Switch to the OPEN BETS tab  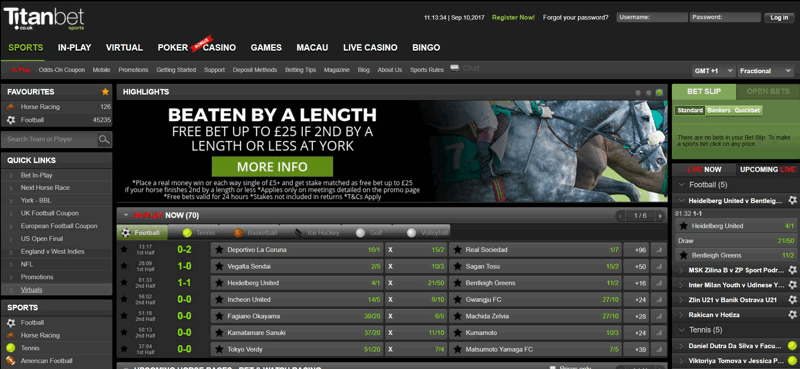coord(768,92)
